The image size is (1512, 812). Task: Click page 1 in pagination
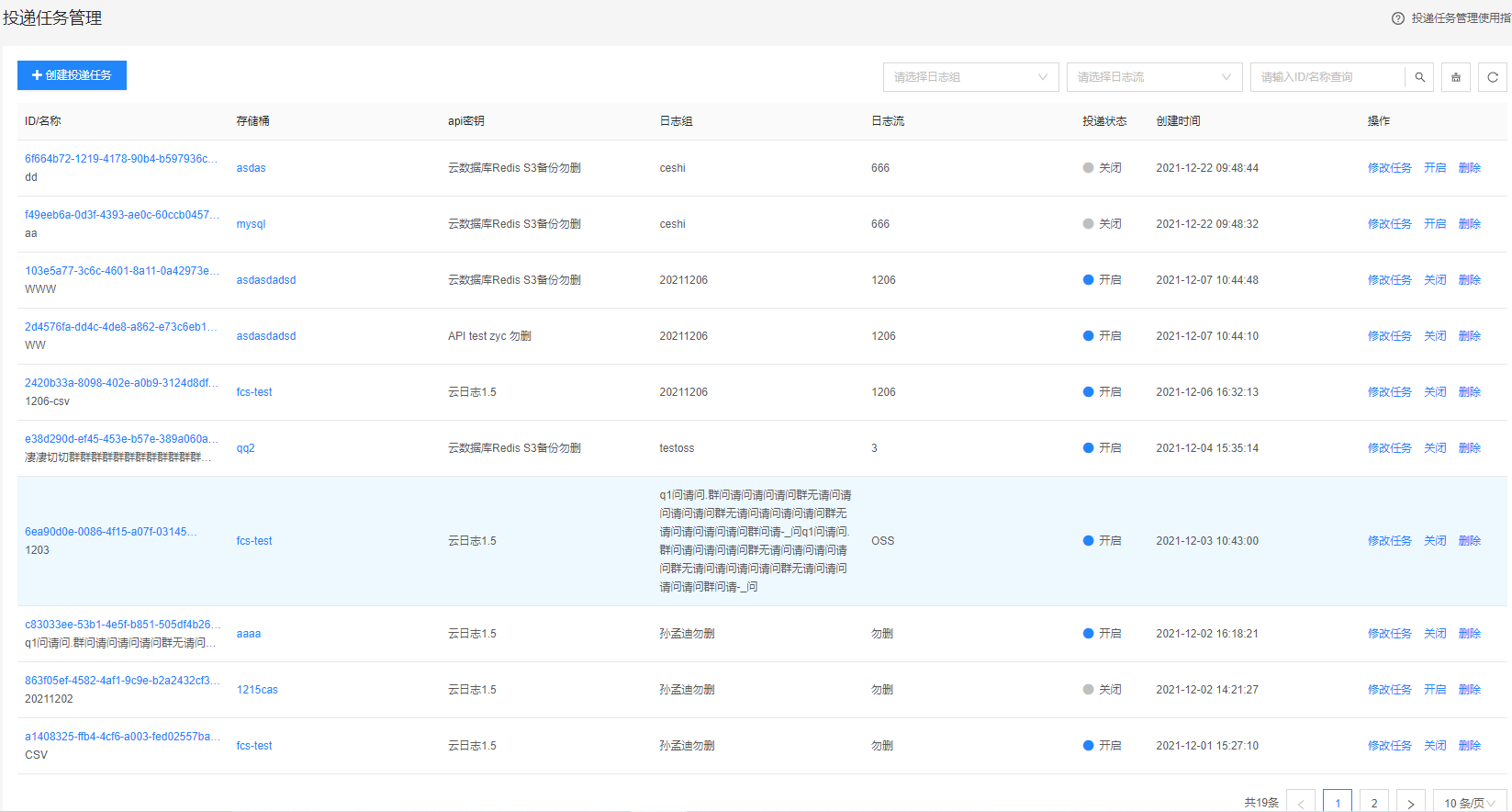pyautogui.click(x=1338, y=803)
